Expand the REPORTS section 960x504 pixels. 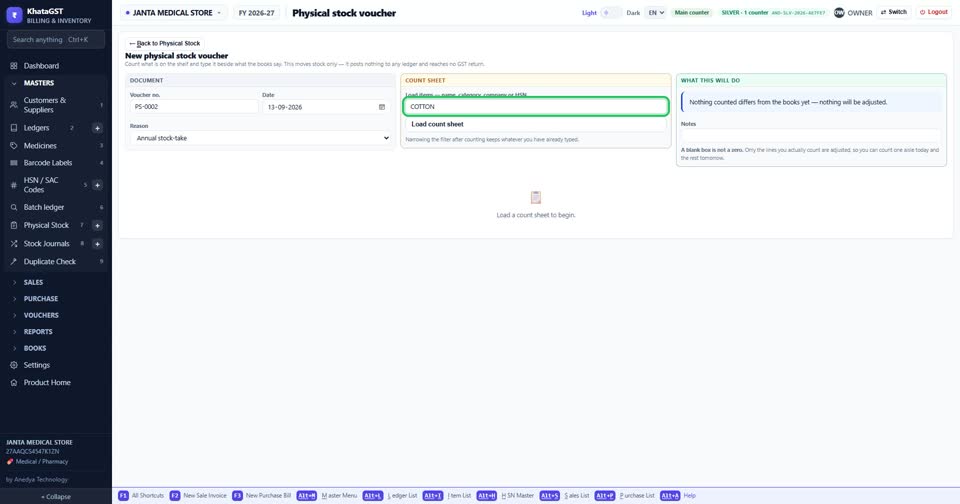[x=56, y=332]
